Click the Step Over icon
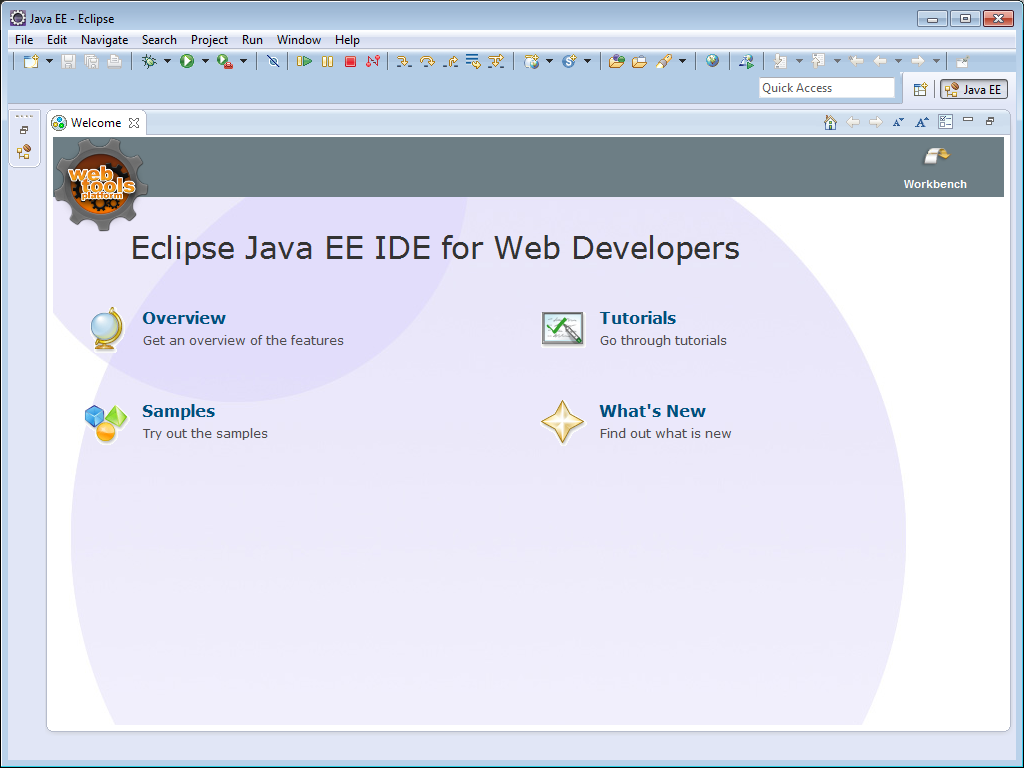The height and width of the screenshot is (768, 1024). coord(427,61)
